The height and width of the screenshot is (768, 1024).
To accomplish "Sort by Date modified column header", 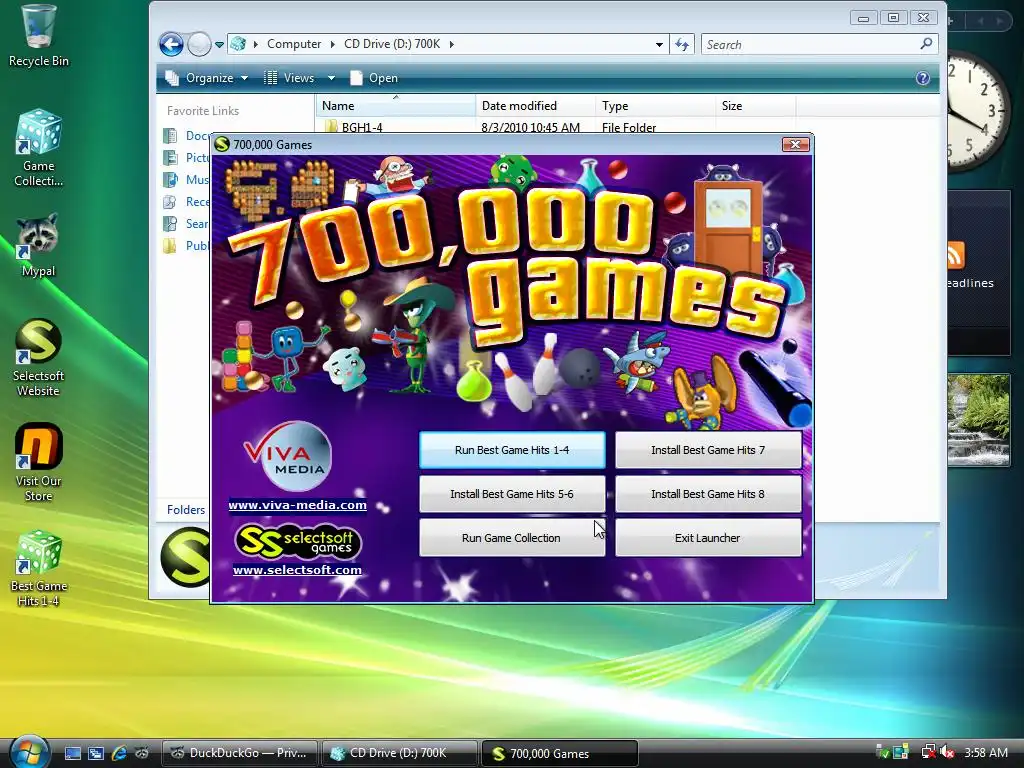I will pos(536,106).
